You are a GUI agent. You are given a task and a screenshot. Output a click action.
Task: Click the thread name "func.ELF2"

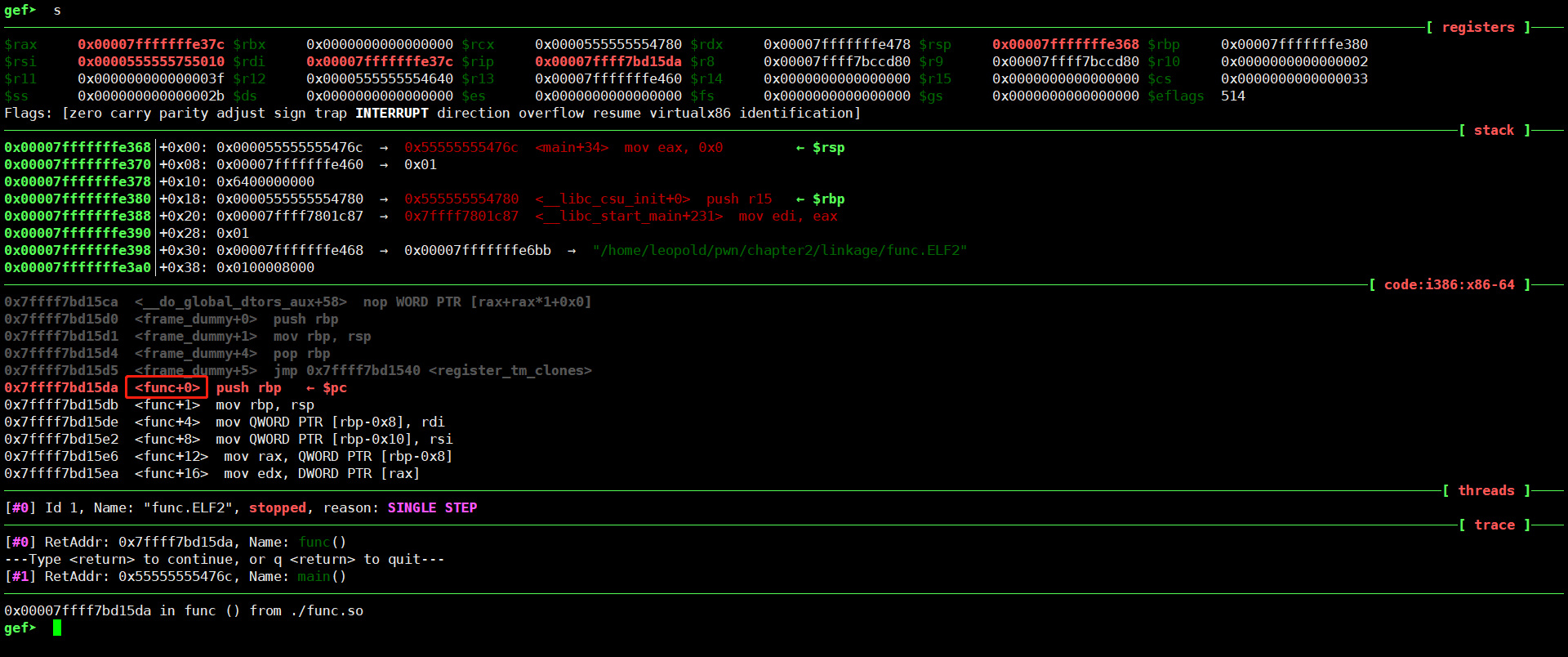(x=188, y=507)
